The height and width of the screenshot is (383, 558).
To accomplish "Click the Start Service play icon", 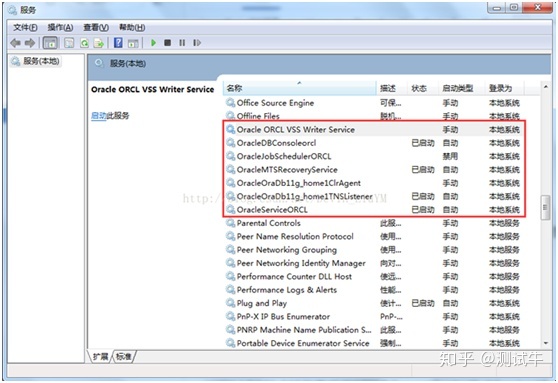I will pos(153,43).
